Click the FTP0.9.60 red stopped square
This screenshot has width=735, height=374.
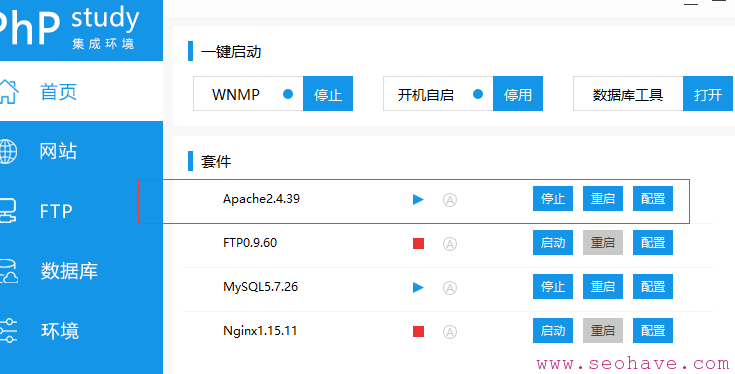[x=418, y=244]
